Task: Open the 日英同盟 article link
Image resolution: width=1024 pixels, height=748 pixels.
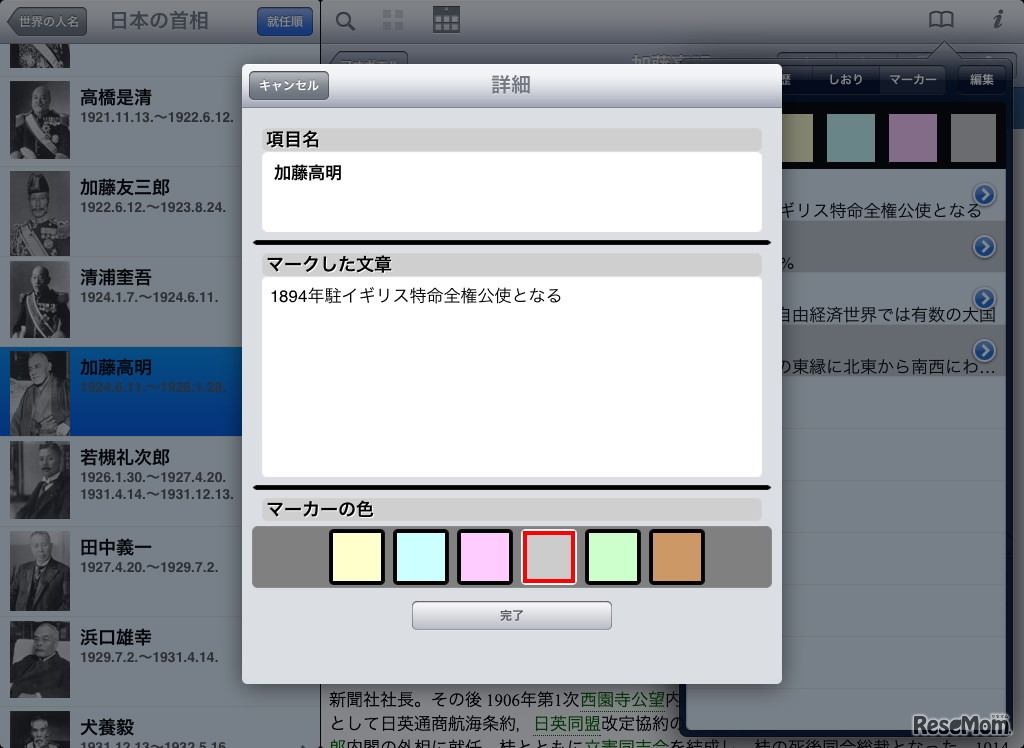Action: pyautogui.click(x=567, y=724)
